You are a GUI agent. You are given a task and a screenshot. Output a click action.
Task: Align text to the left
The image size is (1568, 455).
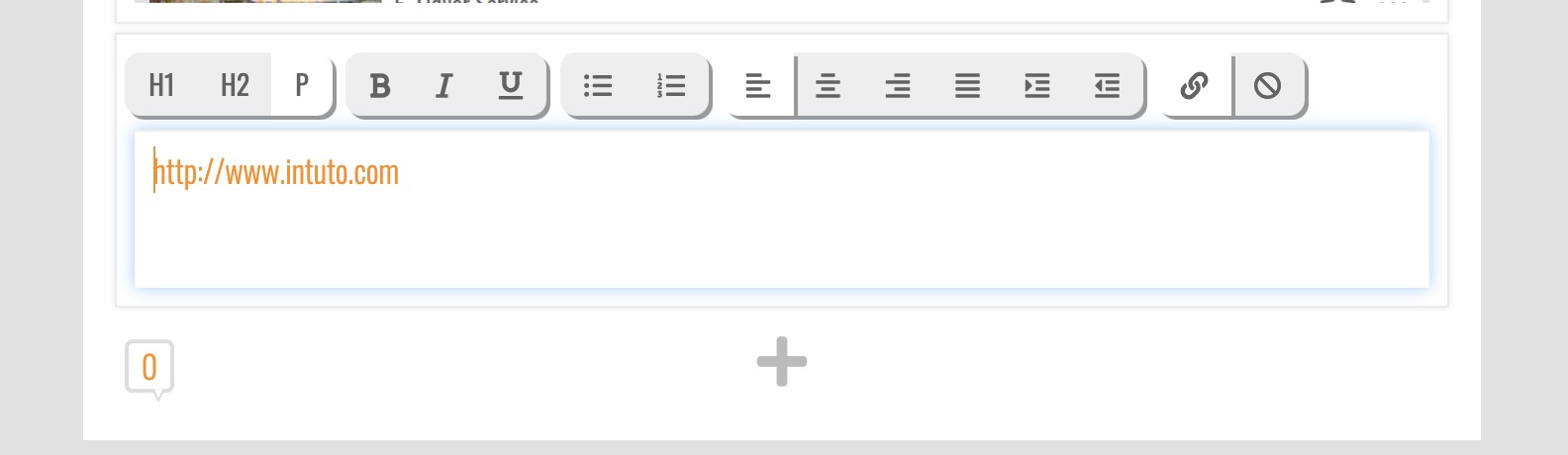pyautogui.click(x=758, y=86)
